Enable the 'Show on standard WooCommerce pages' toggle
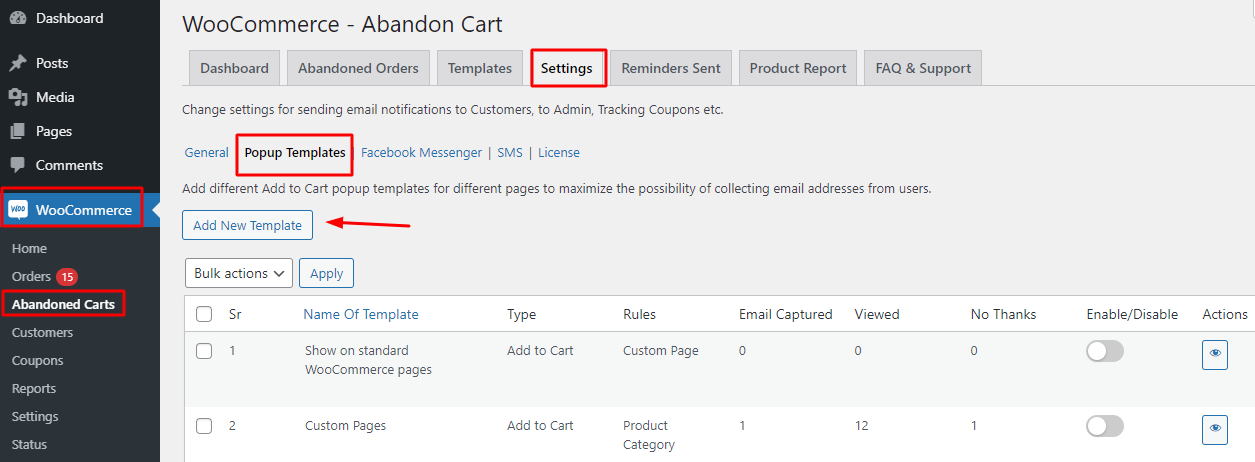The height and width of the screenshot is (462, 1255). click(1105, 351)
